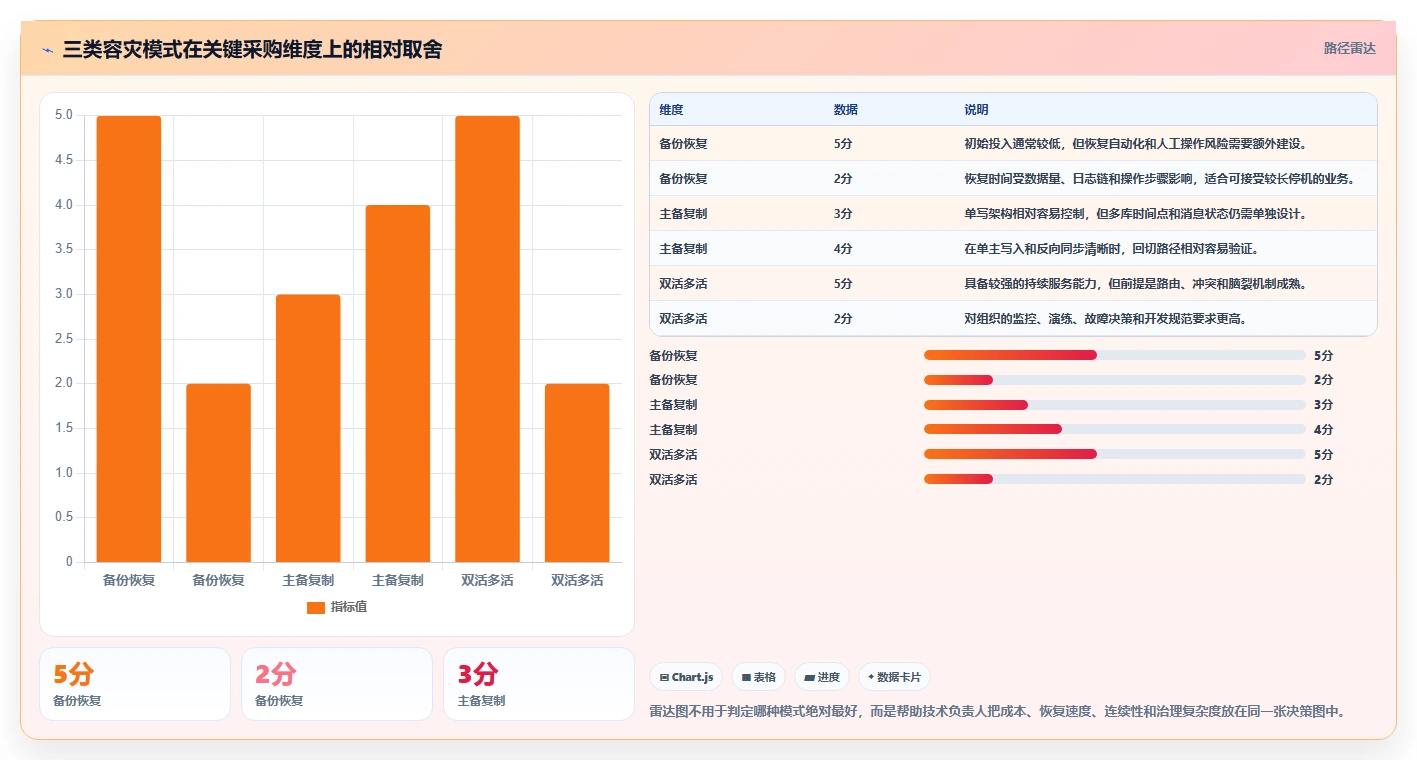This screenshot has height=760, width=1417.
Task: Click the 主备复制 chart bar reaching 4.0
Action: (397, 384)
